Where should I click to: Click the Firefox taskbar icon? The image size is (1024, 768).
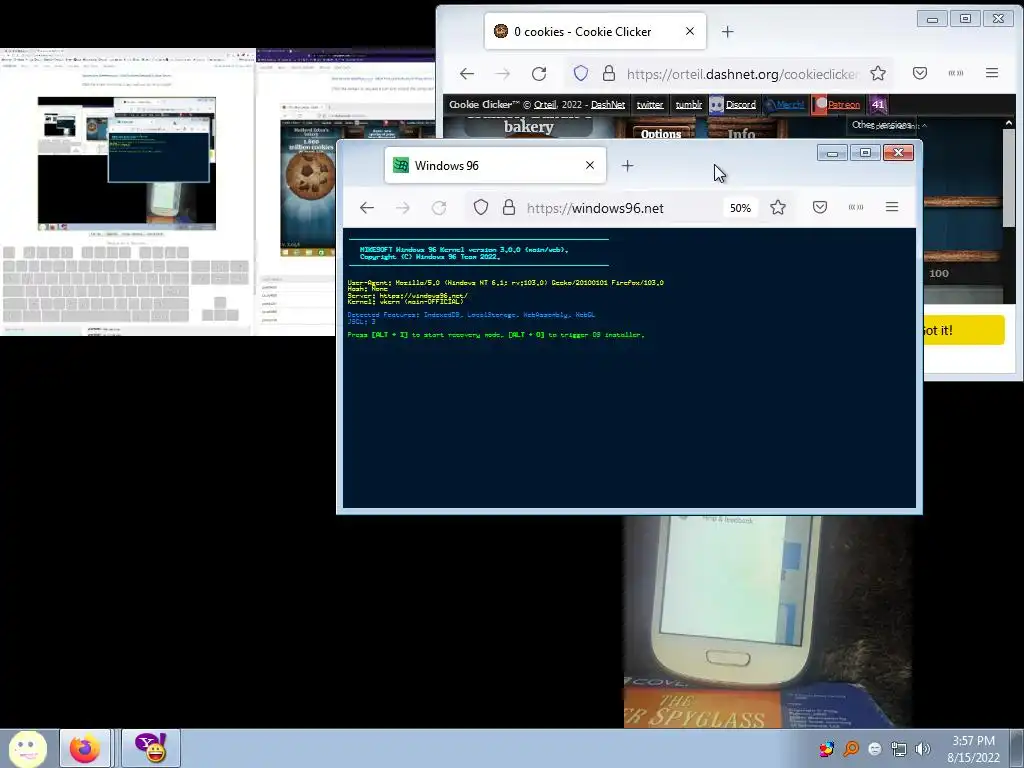tap(85, 748)
